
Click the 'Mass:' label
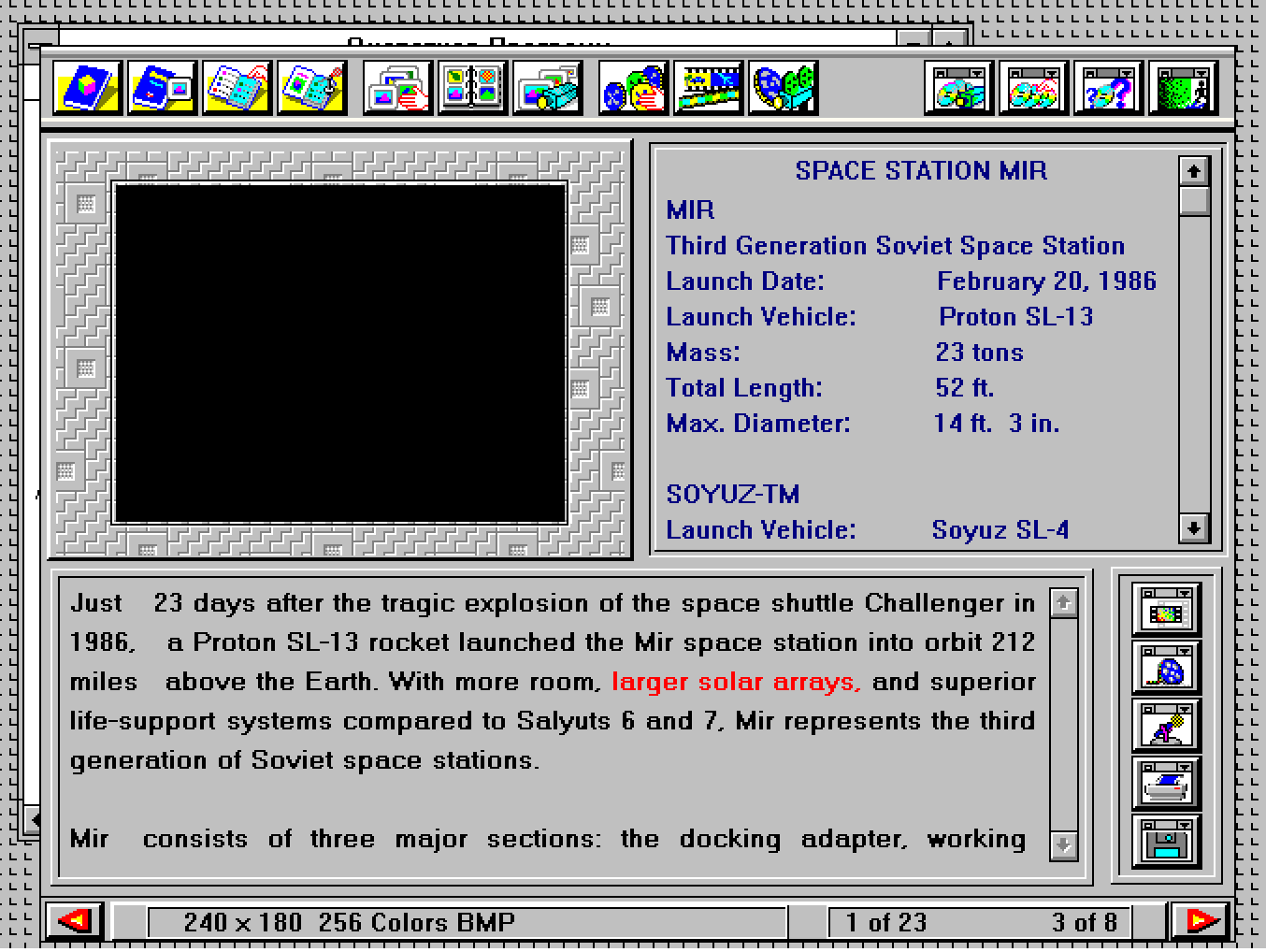coord(703,353)
